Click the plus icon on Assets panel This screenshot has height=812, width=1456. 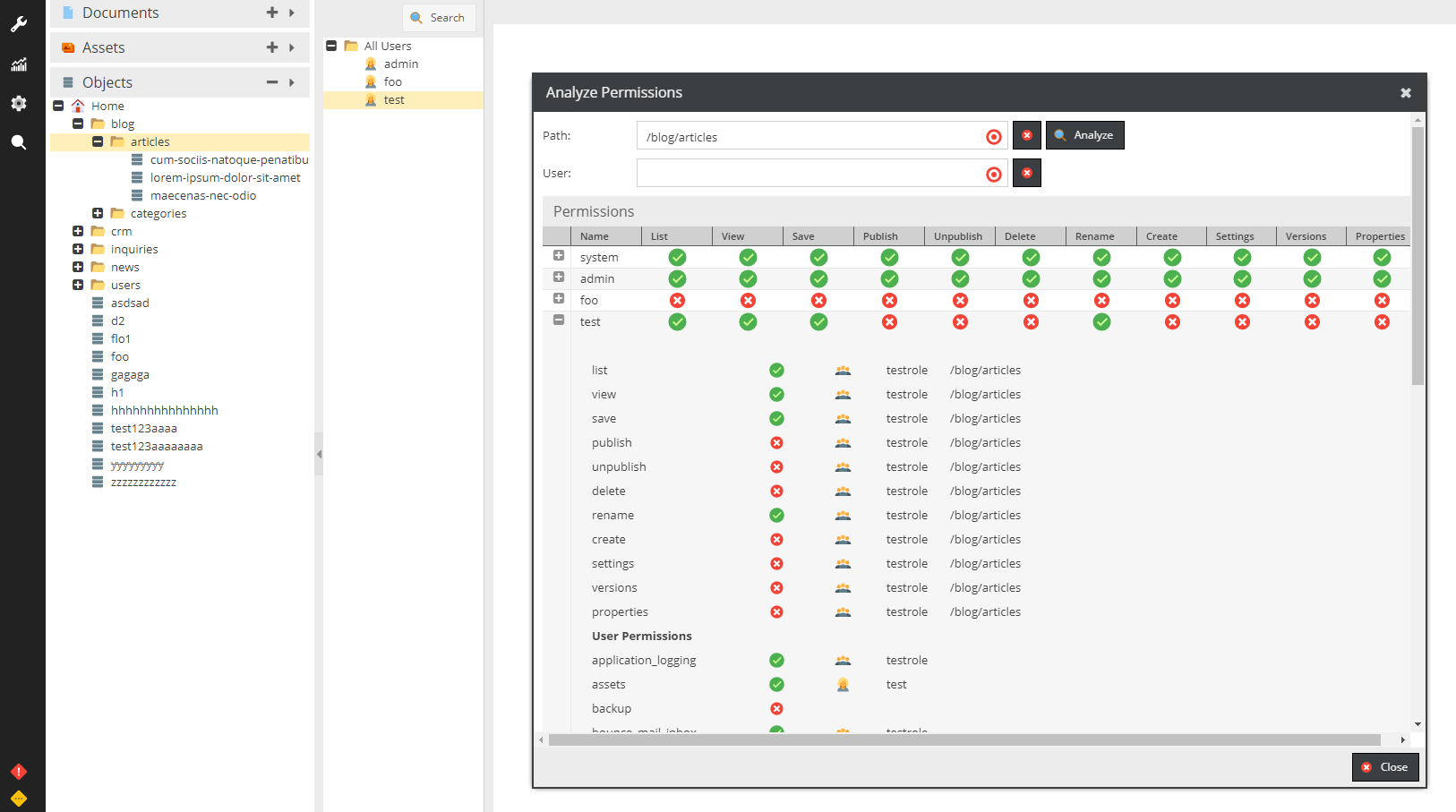[x=272, y=47]
